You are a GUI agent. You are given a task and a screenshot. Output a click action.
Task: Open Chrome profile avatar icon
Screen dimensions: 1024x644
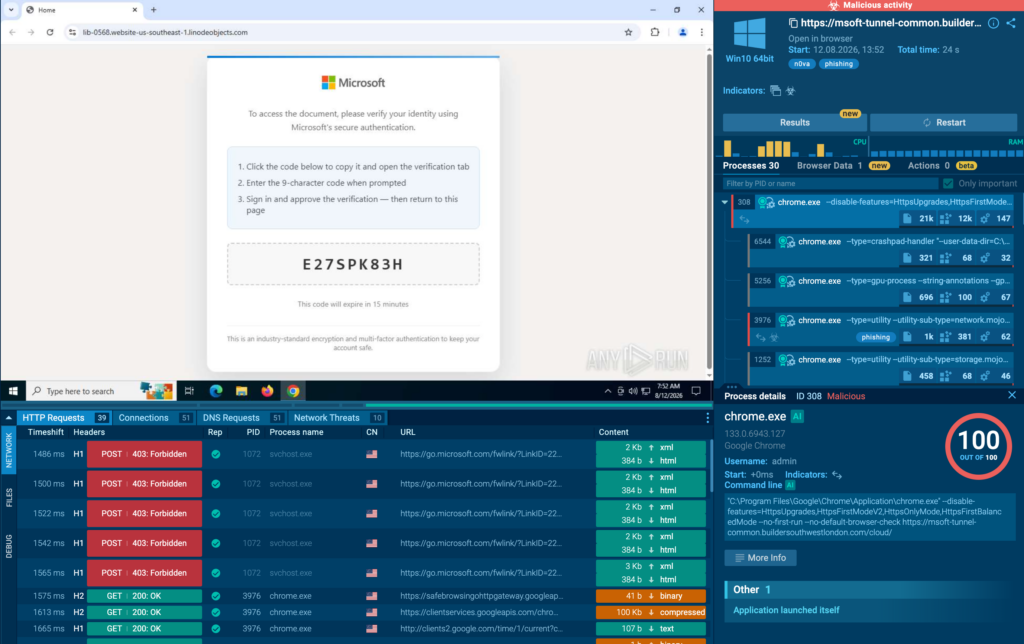click(682, 32)
